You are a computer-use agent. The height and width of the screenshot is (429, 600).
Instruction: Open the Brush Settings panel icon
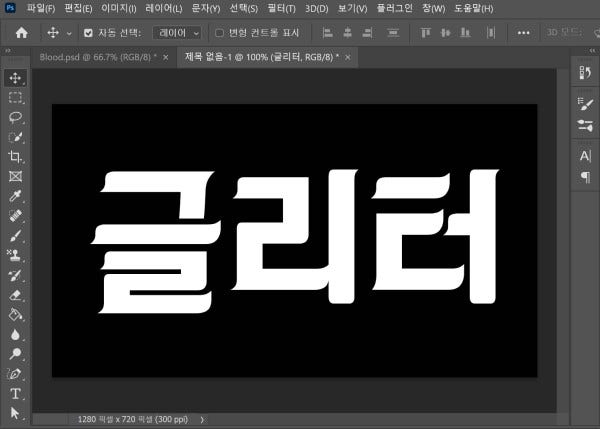(585, 125)
